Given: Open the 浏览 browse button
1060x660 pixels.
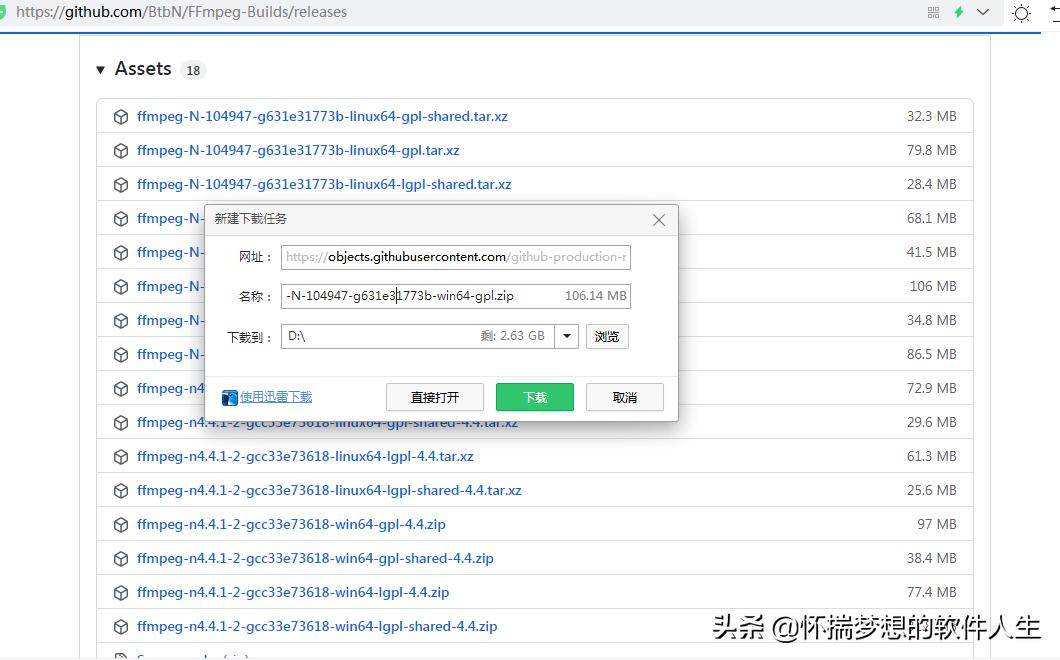Looking at the screenshot, I should coord(606,336).
